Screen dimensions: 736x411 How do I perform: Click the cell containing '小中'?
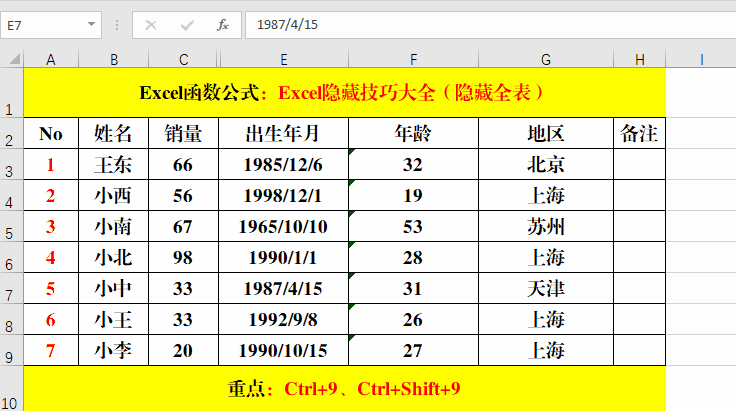point(114,288)
